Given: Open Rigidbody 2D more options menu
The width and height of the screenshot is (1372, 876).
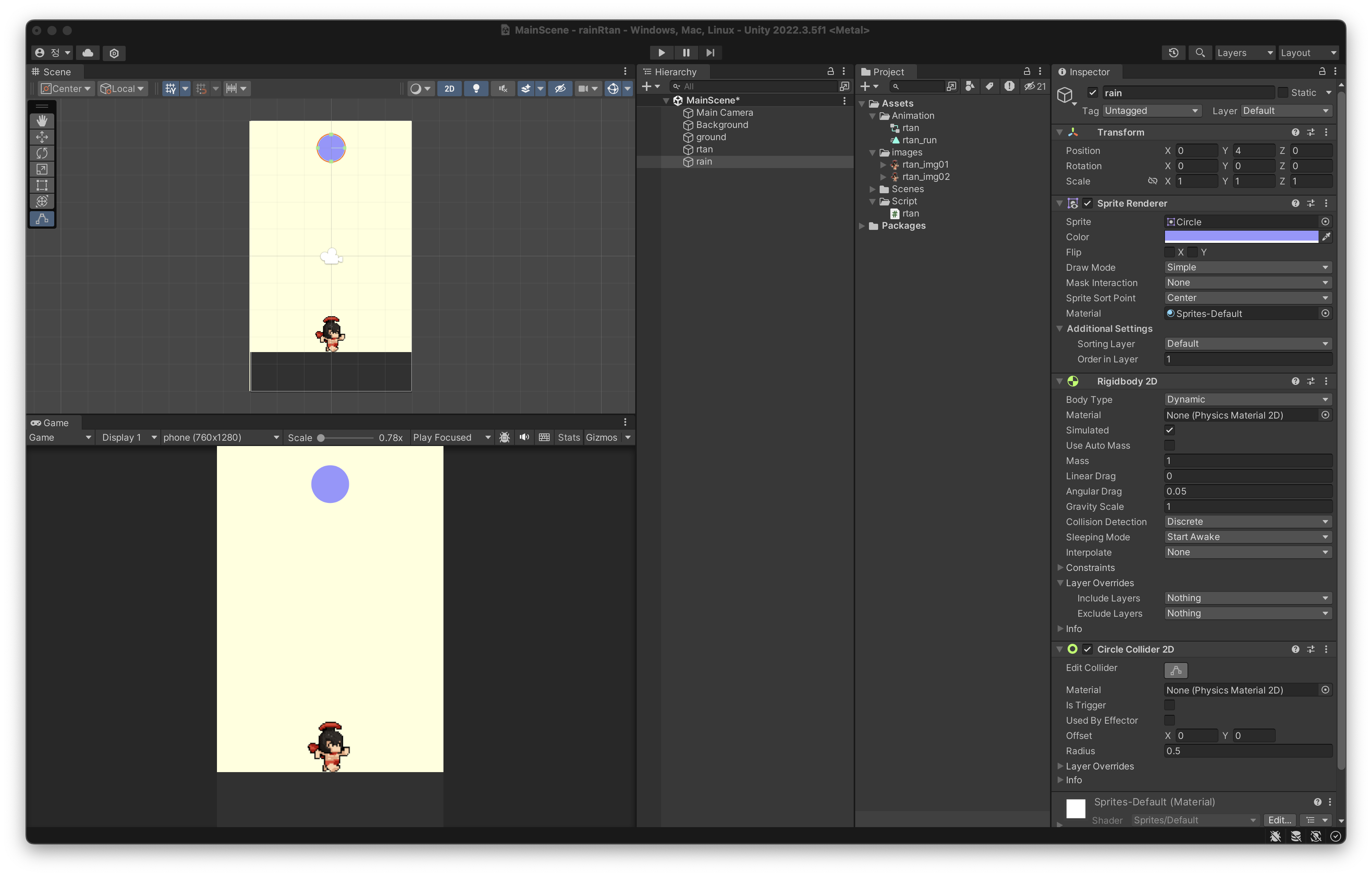Looking at the screenshot, I should pyautogui.click(x=1327, y=381).
